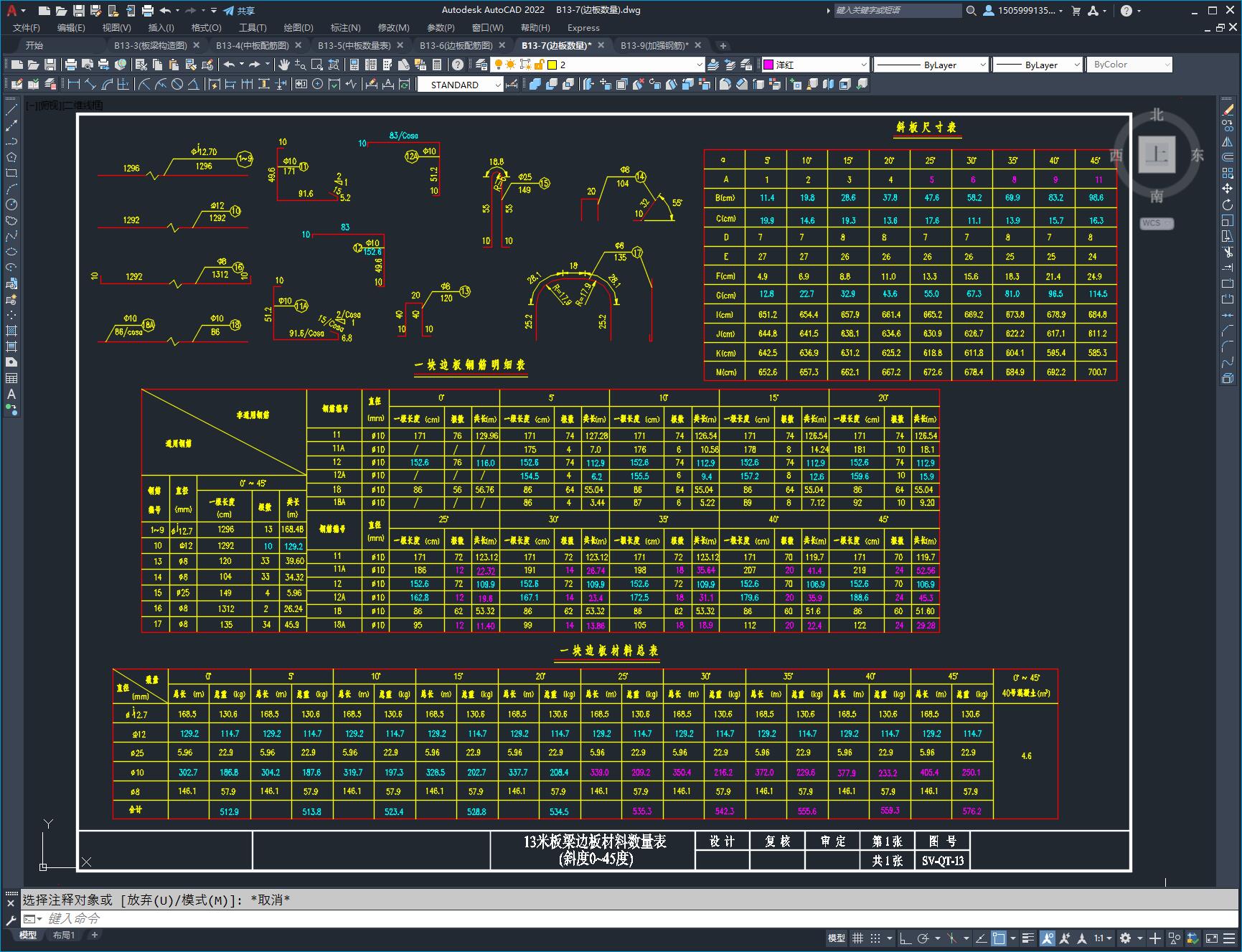Toggle the drawing grid display in the status bar
This screenshot has height=952, width=1242.
click(x=857, y=938)
